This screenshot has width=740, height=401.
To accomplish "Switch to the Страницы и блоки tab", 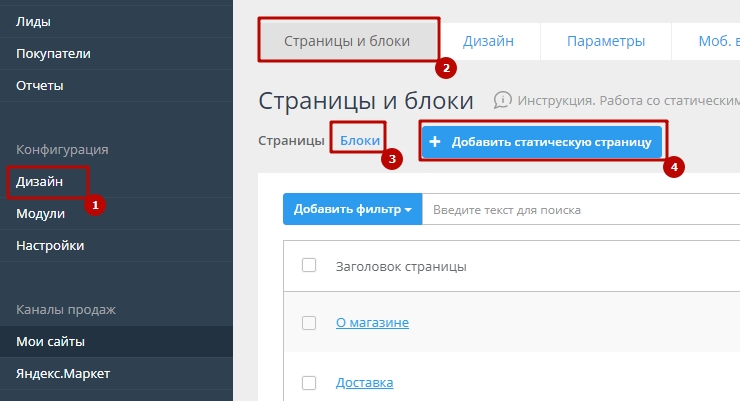I will [348, 42].
